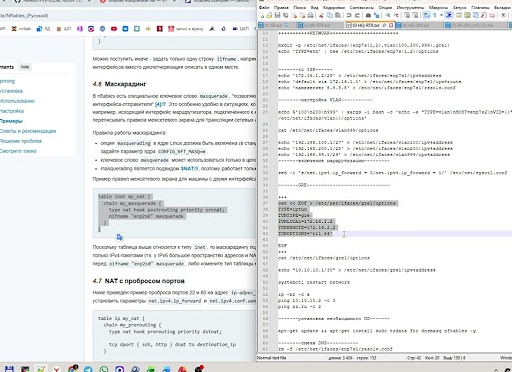Open the Советы и рекомендации contents link
The height and width of the screenshot is (372, 512).
coord(28,131)
